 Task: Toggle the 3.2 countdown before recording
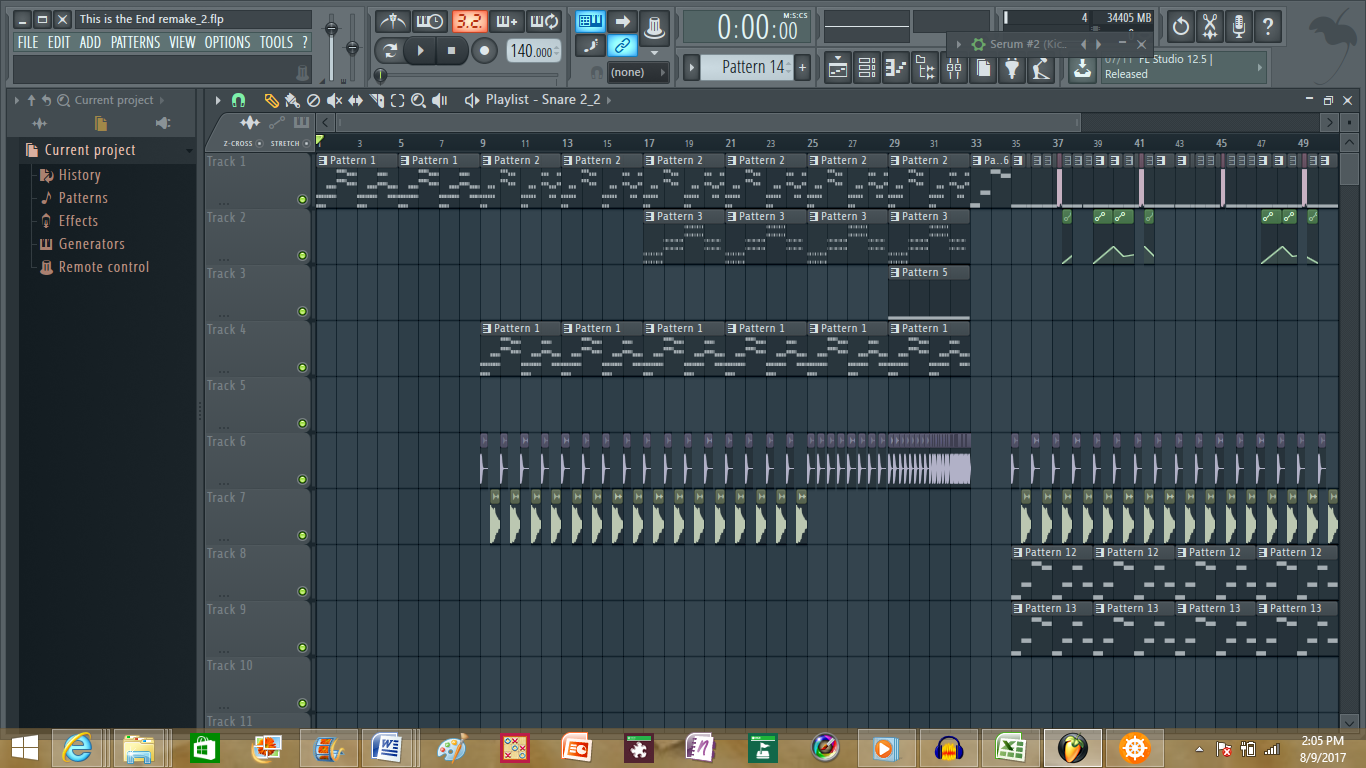tap(469, 21)
